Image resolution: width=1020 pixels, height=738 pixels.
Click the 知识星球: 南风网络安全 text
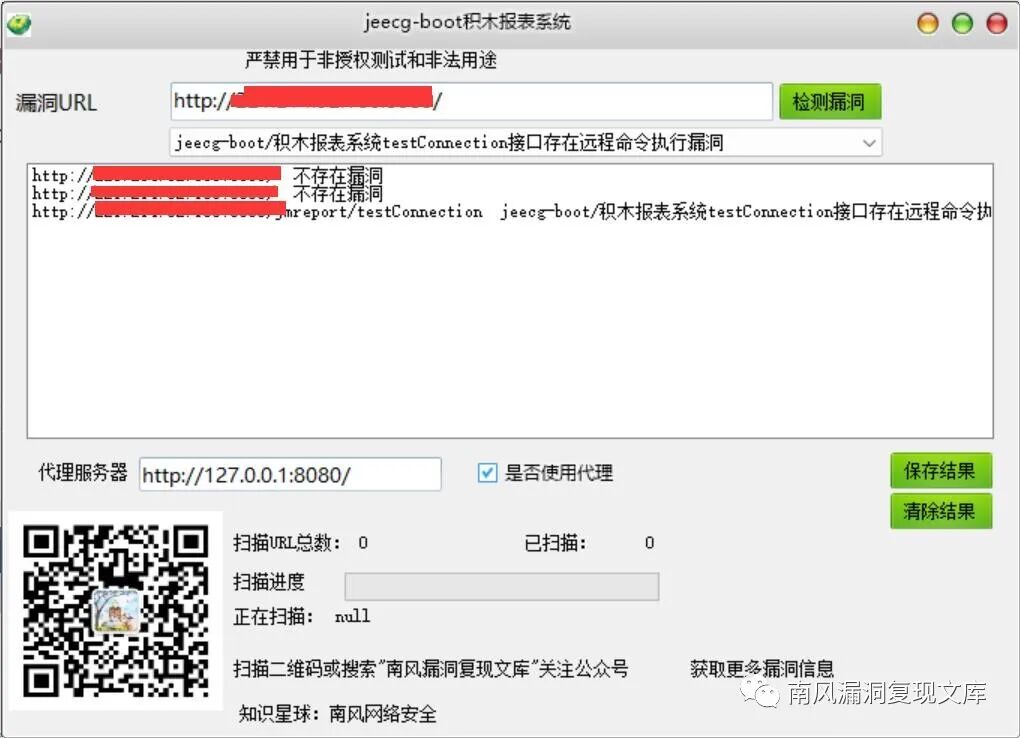point(337,714)
